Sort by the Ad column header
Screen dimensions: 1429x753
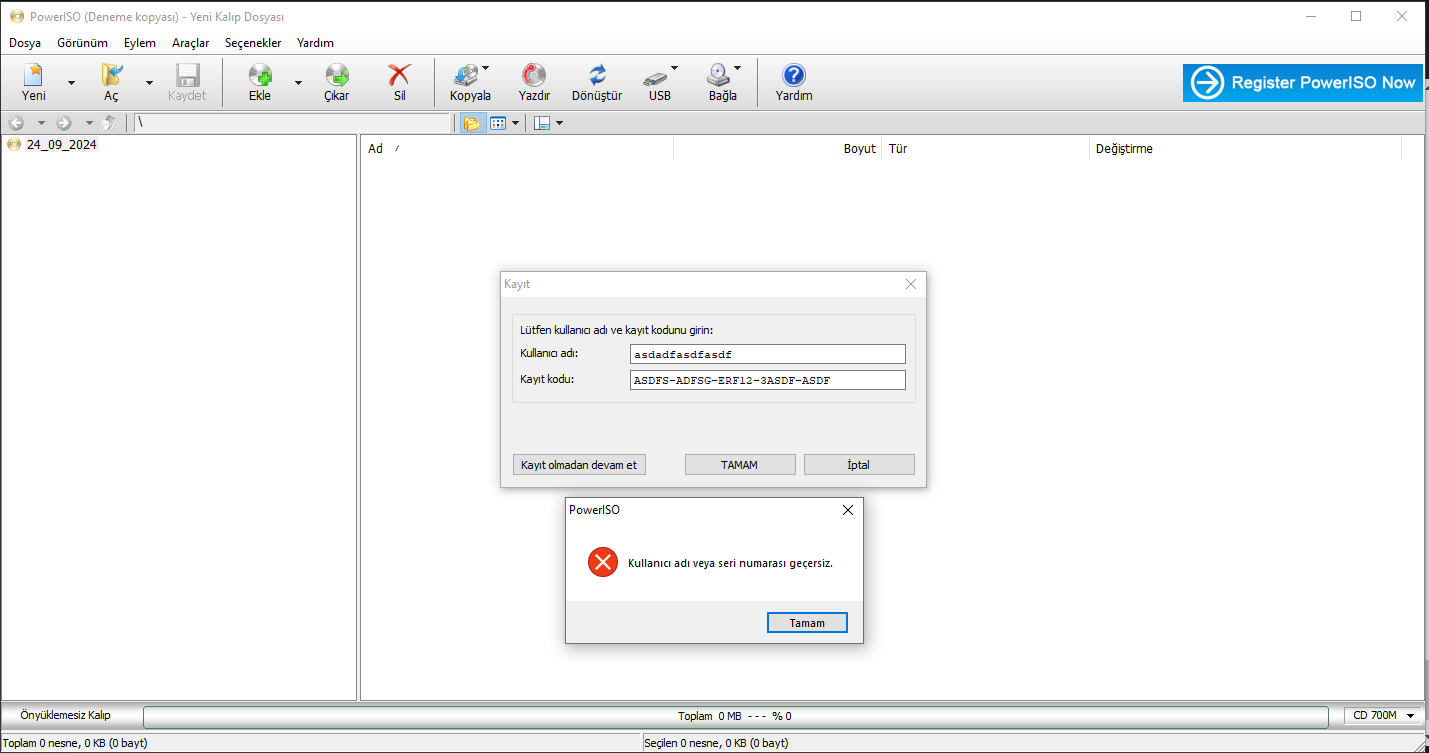517,148
